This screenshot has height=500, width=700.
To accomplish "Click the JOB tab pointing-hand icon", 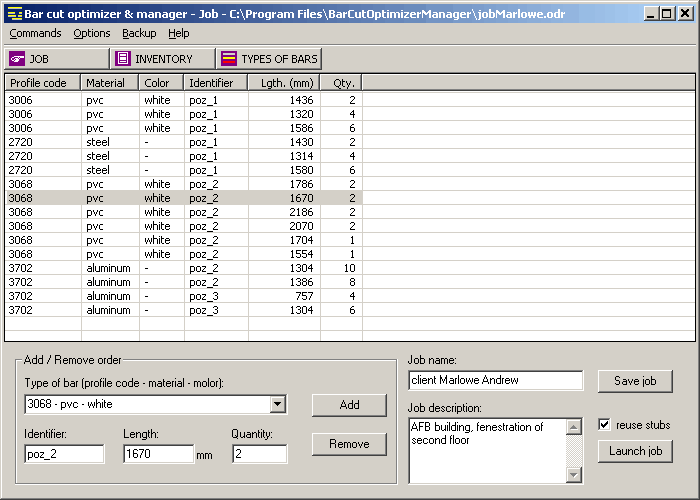I will coord(17,59).
